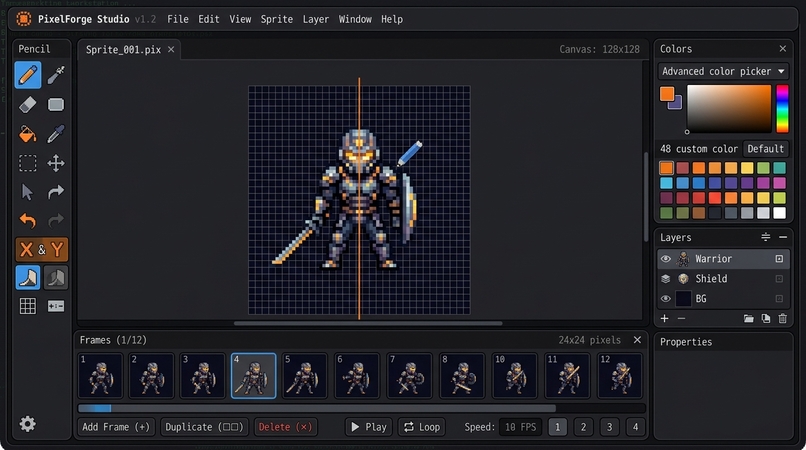Collapse the Layers panel with minus
This screenshot has height=450, width=806.
point(783,237)
